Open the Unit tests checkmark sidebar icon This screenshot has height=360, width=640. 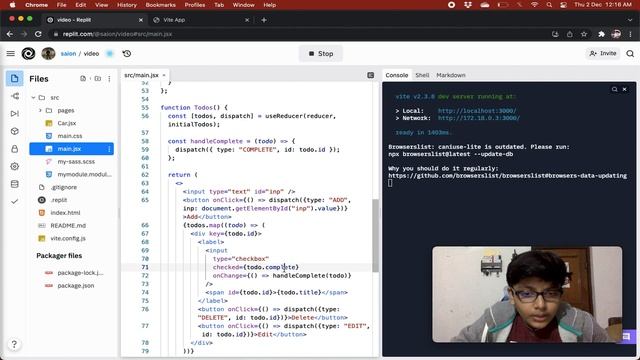click(15, 201)
